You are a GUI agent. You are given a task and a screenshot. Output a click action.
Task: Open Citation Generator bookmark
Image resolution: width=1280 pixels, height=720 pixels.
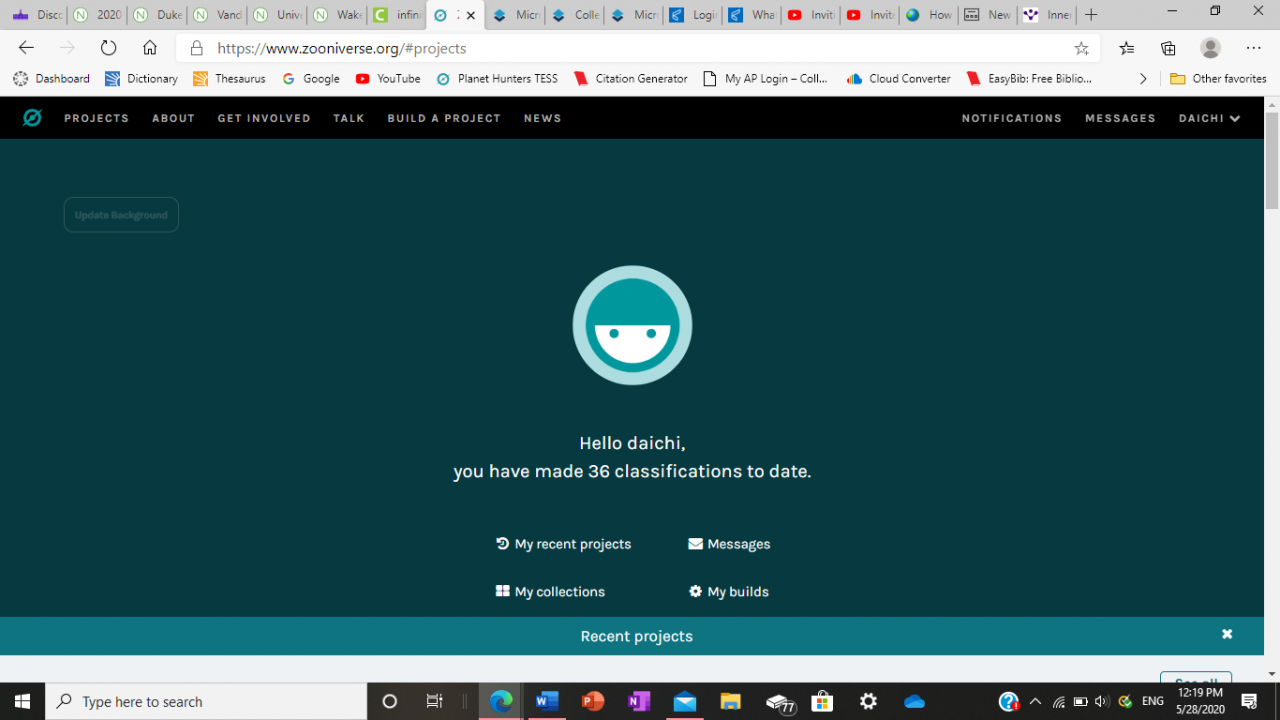pyautogui.click(x=631, y=78)
